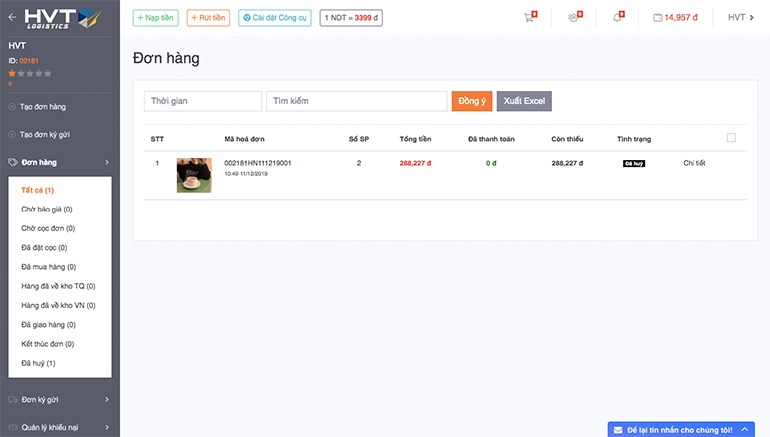770x437 pixels.
Task: Select Hàng đã về kho TQ (0)
Action: pyautogui.click(x=58, y=286)
